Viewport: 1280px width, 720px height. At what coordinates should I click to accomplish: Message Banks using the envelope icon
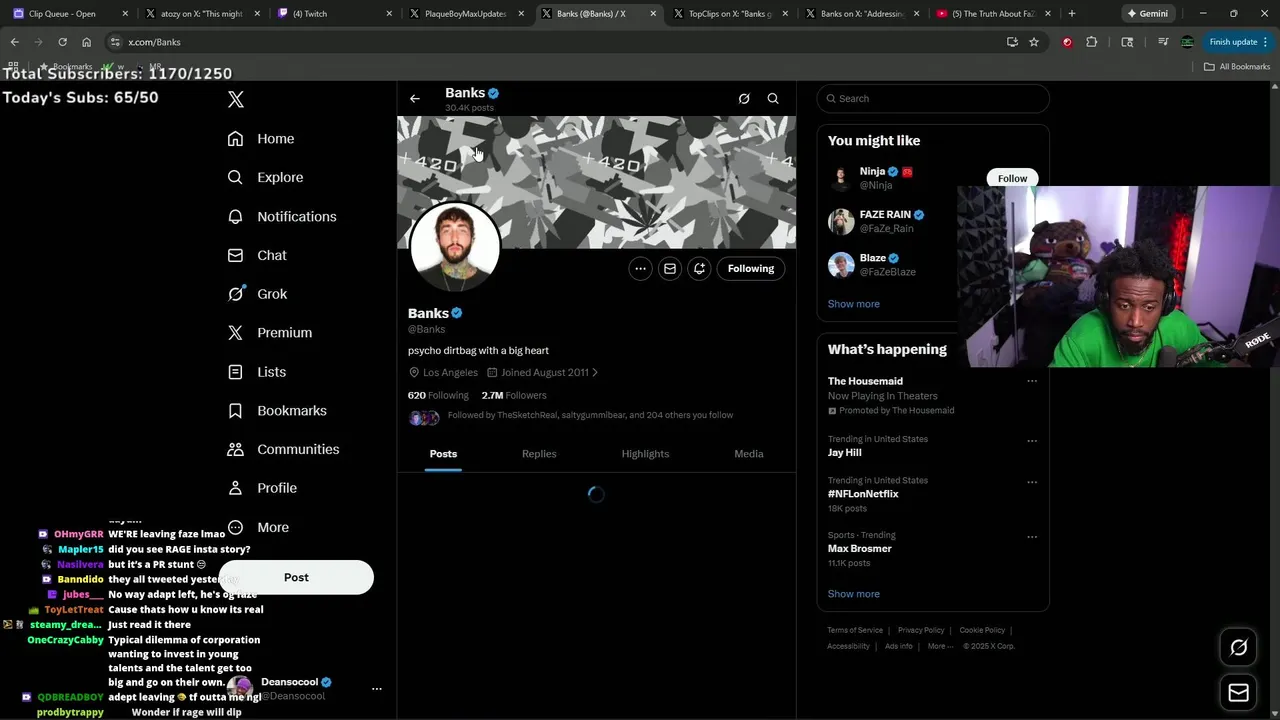pyautogui.click(x=670, y=268)
